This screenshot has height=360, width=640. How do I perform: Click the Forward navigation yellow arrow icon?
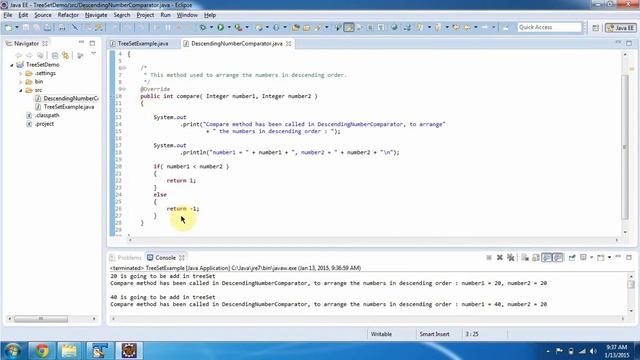[485, 27]
